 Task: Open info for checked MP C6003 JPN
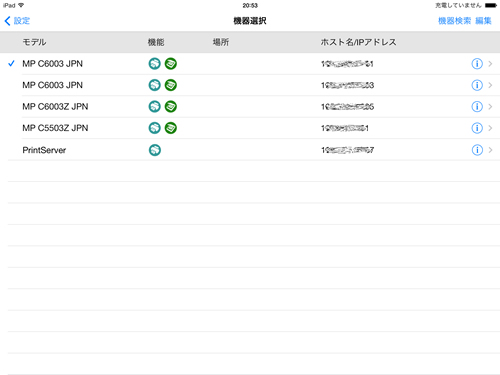click(477, 64)
